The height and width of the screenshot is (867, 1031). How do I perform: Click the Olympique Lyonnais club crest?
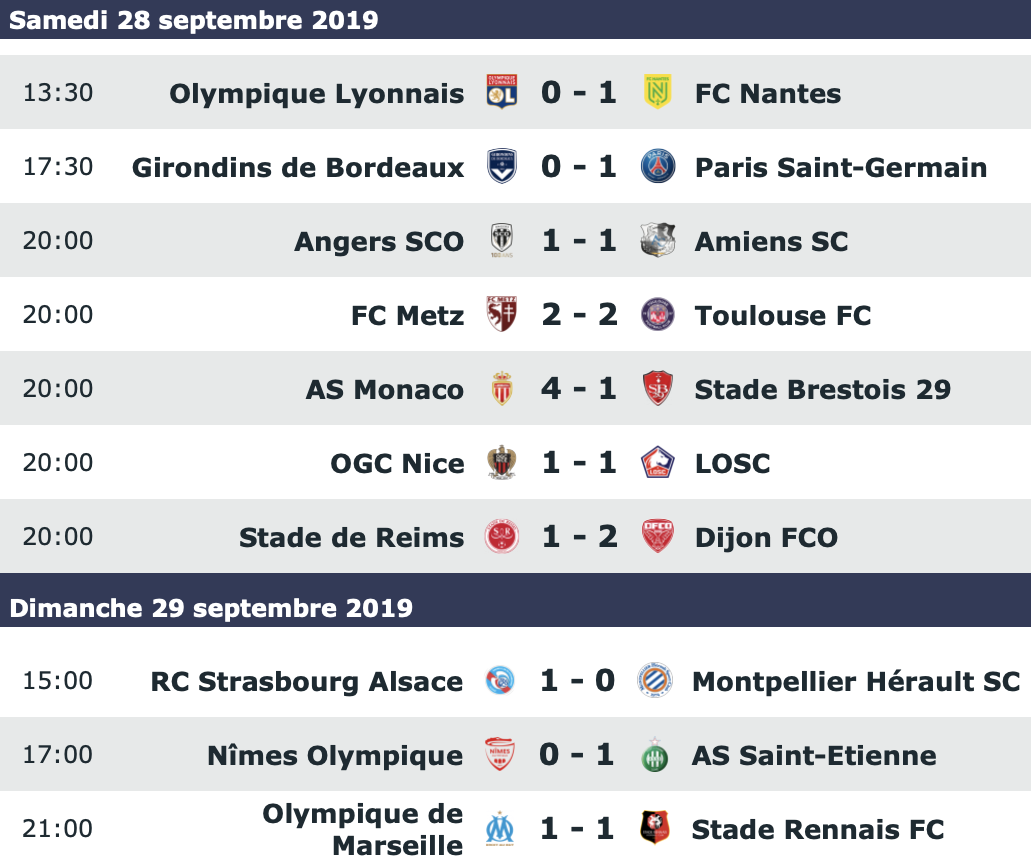(500, 92)
